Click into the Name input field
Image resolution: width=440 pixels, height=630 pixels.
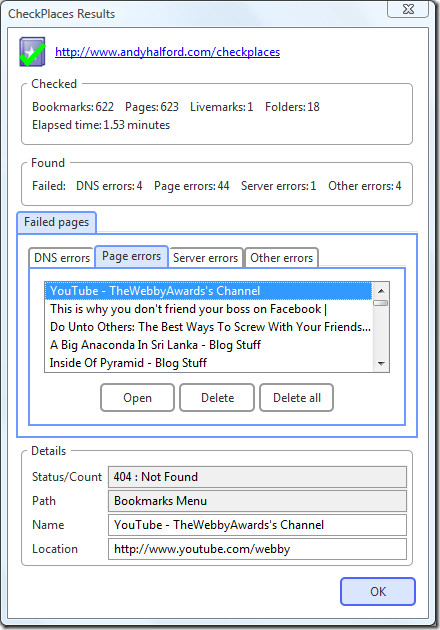pos(257,525)
